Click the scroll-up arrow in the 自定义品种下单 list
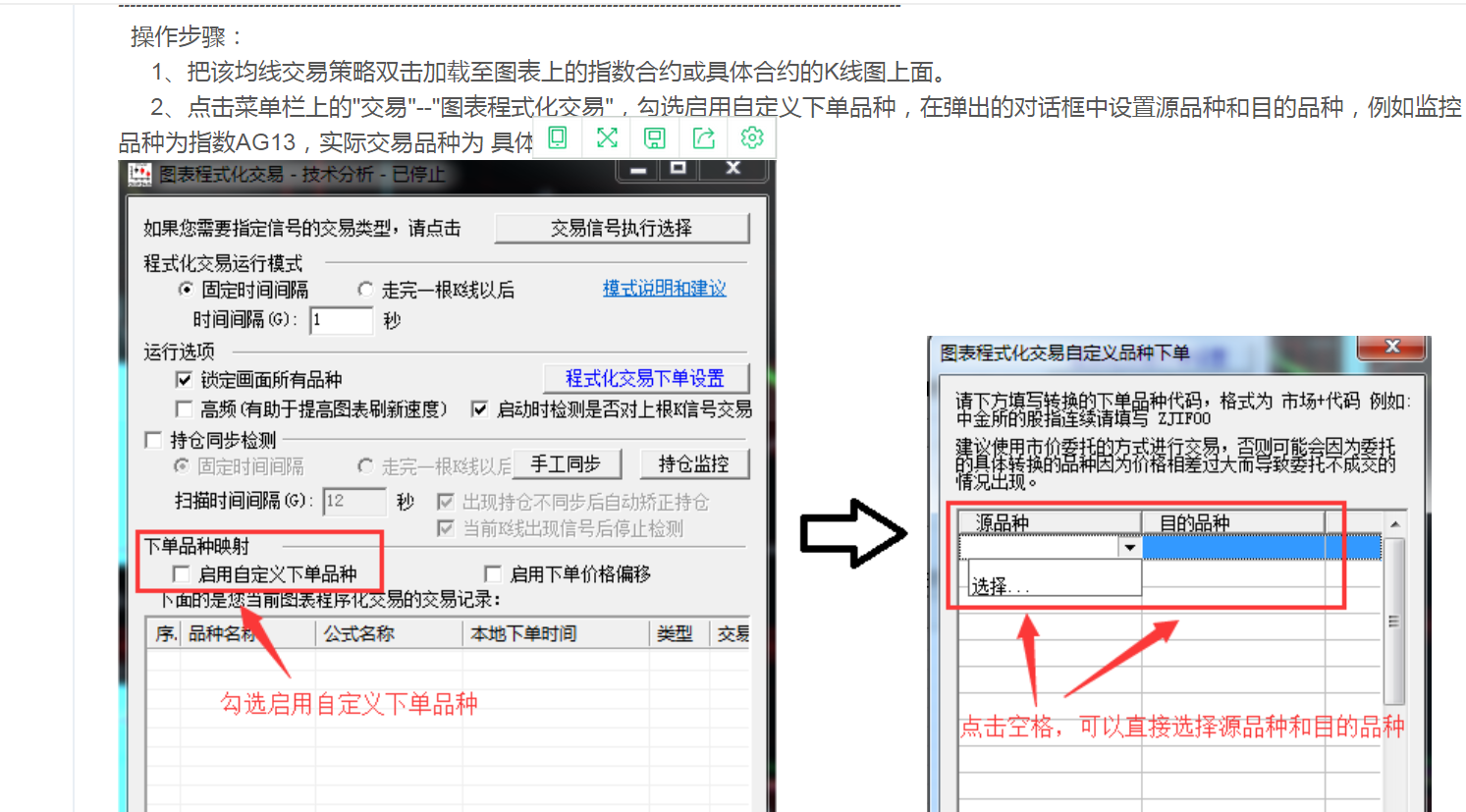Viewport: 1466px width, 812px height. tap(1394, 524)
